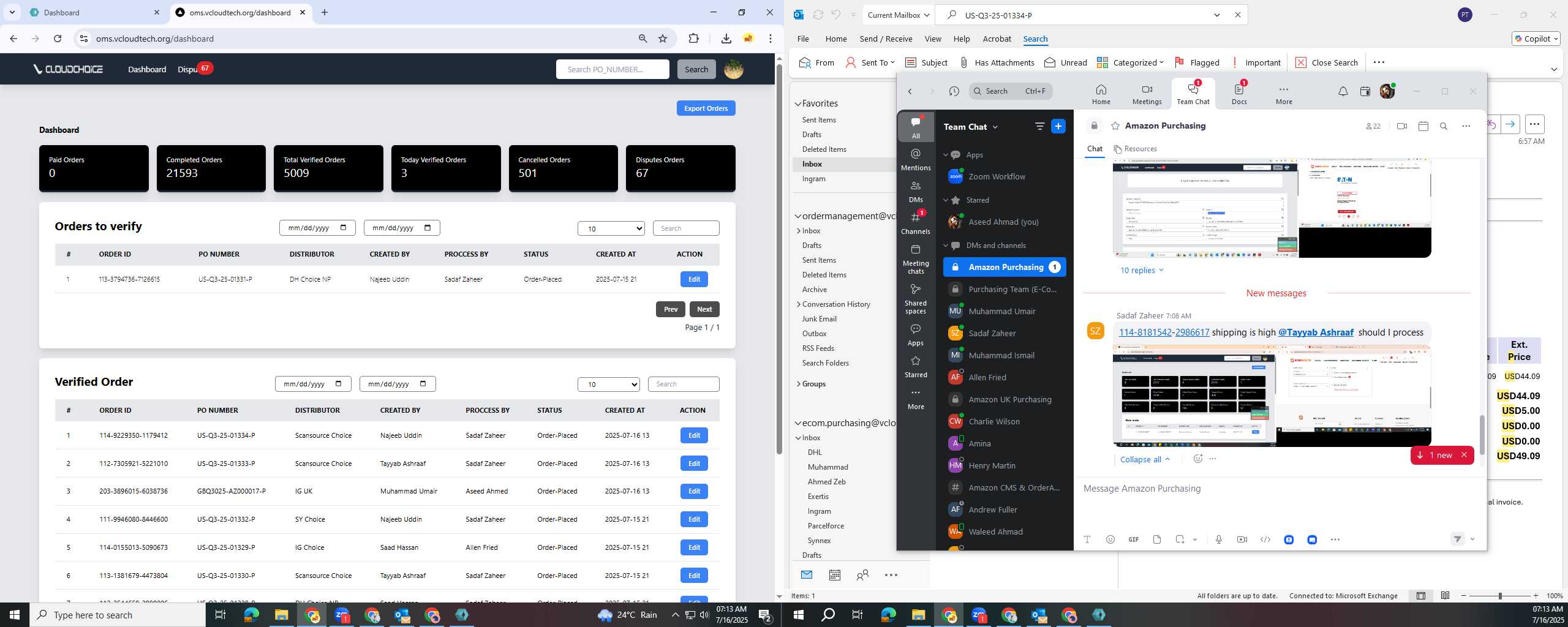Viewport: 1568px width, 627px height.
Task: Start a new chat with the blue plus button
Action: coord(1058,126)
